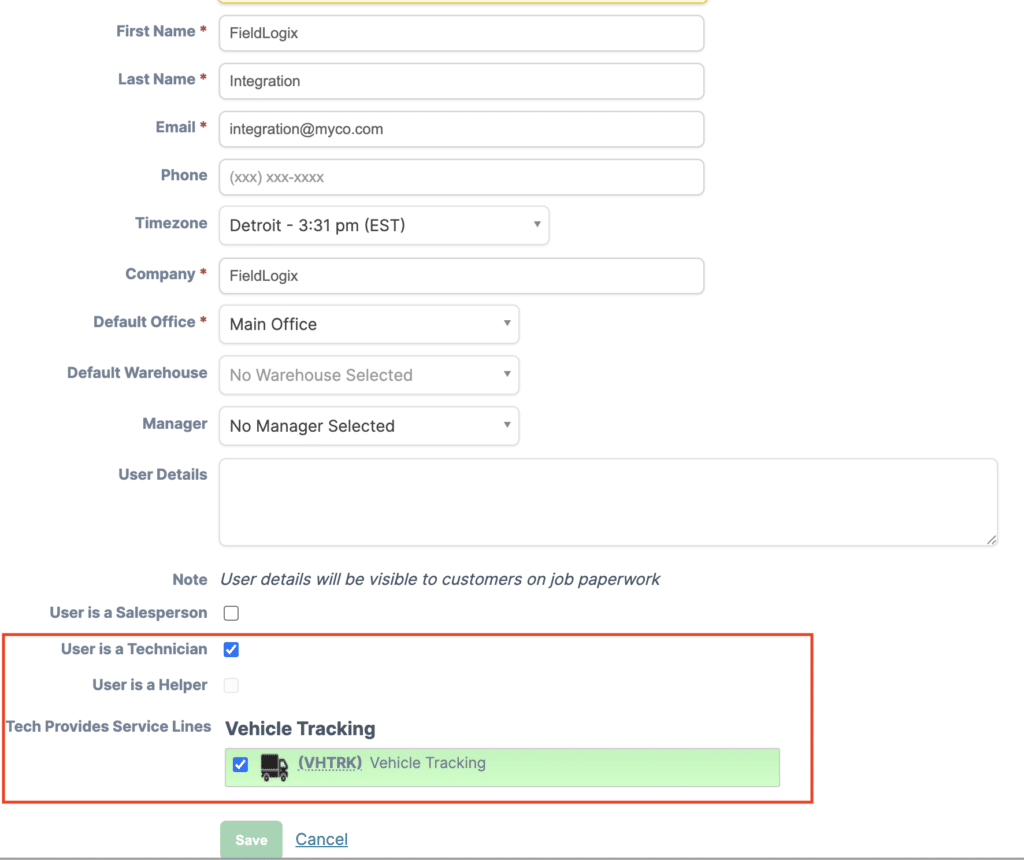Click inside the User Details text area

[x=607, y=501]
